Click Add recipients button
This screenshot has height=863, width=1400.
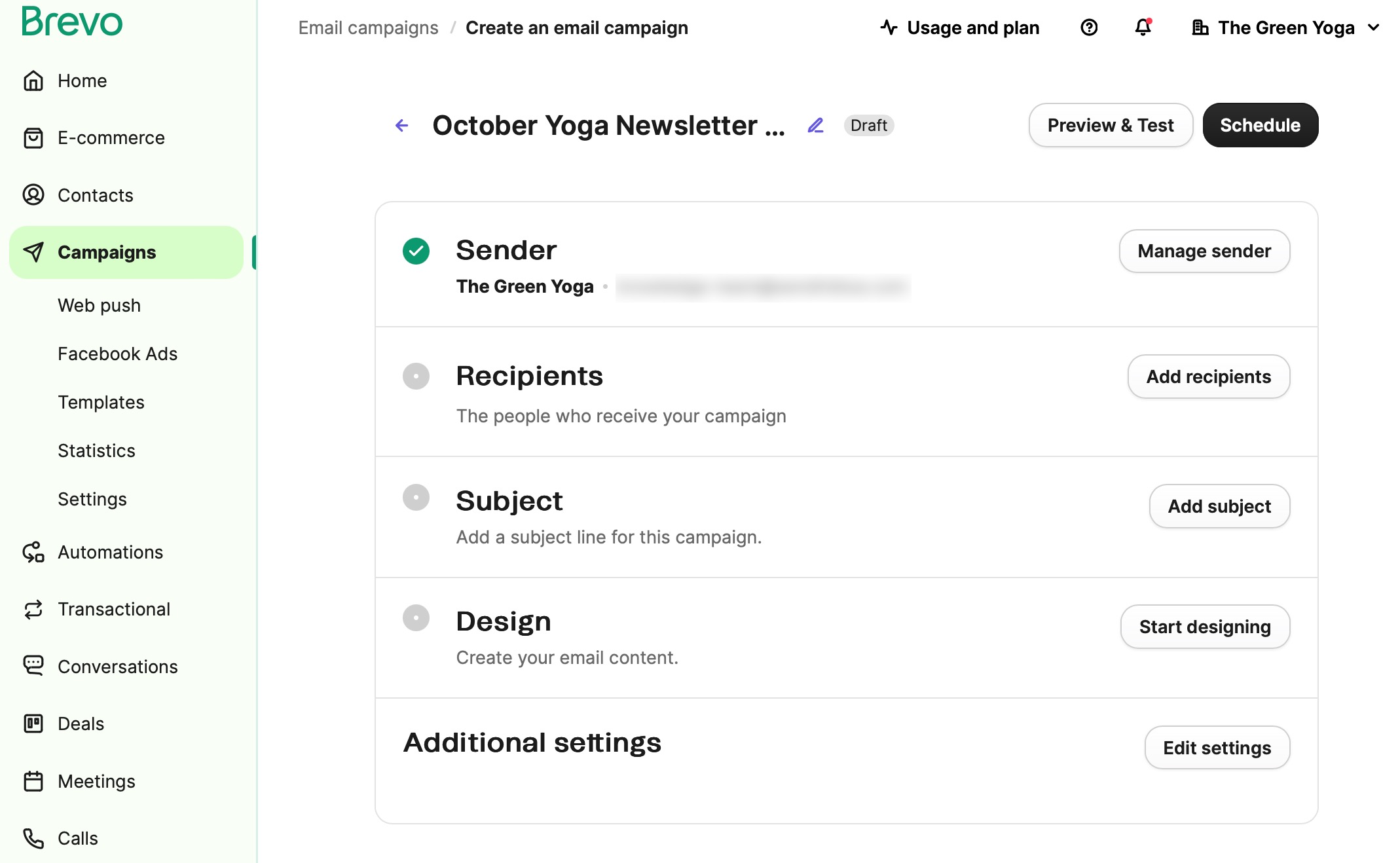1208,376
